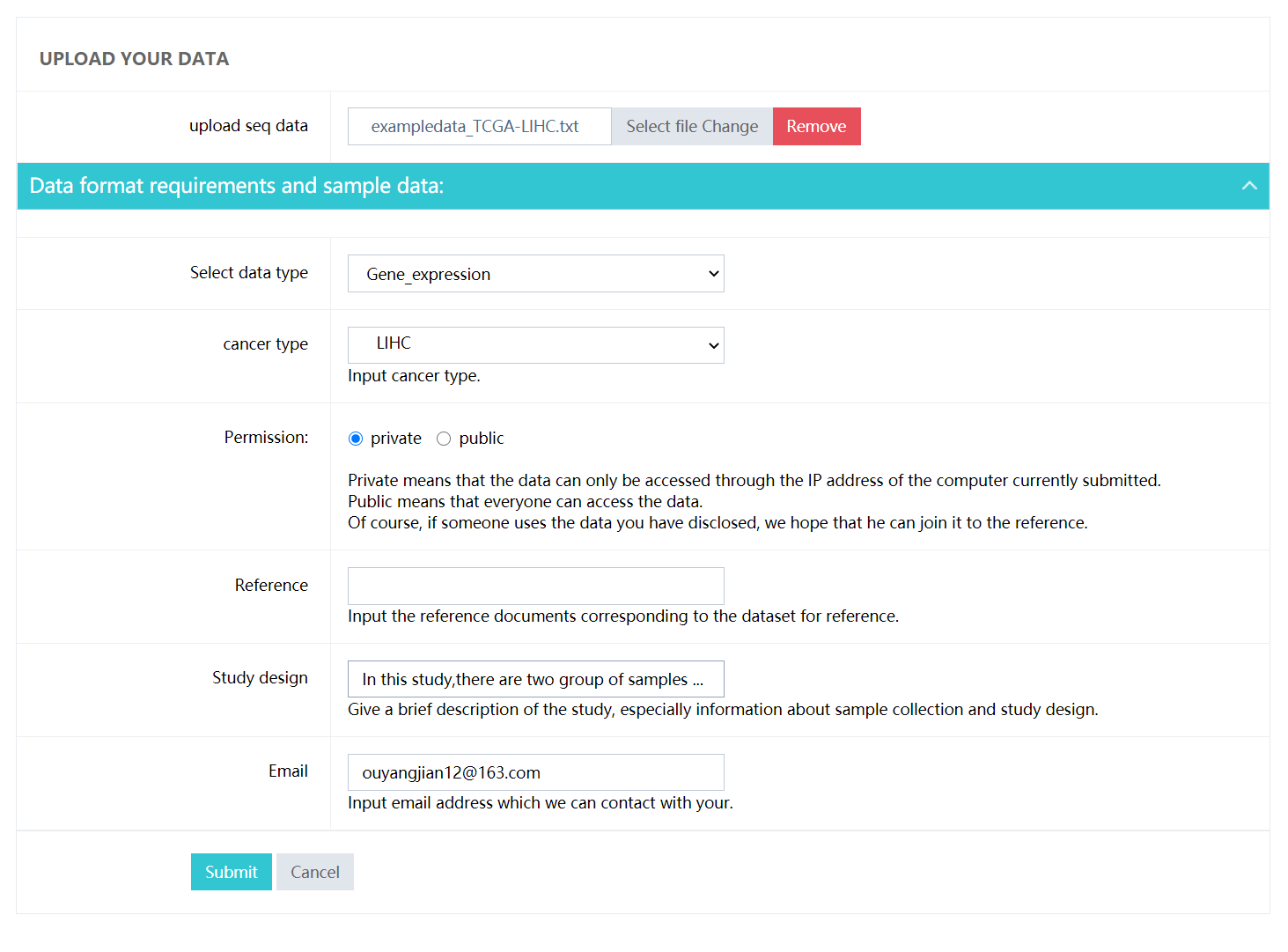This screenshot has height=952, width=1288.
Task: Click the 'Email' field label
Action: pyautogui.click(x=288, y=771)
